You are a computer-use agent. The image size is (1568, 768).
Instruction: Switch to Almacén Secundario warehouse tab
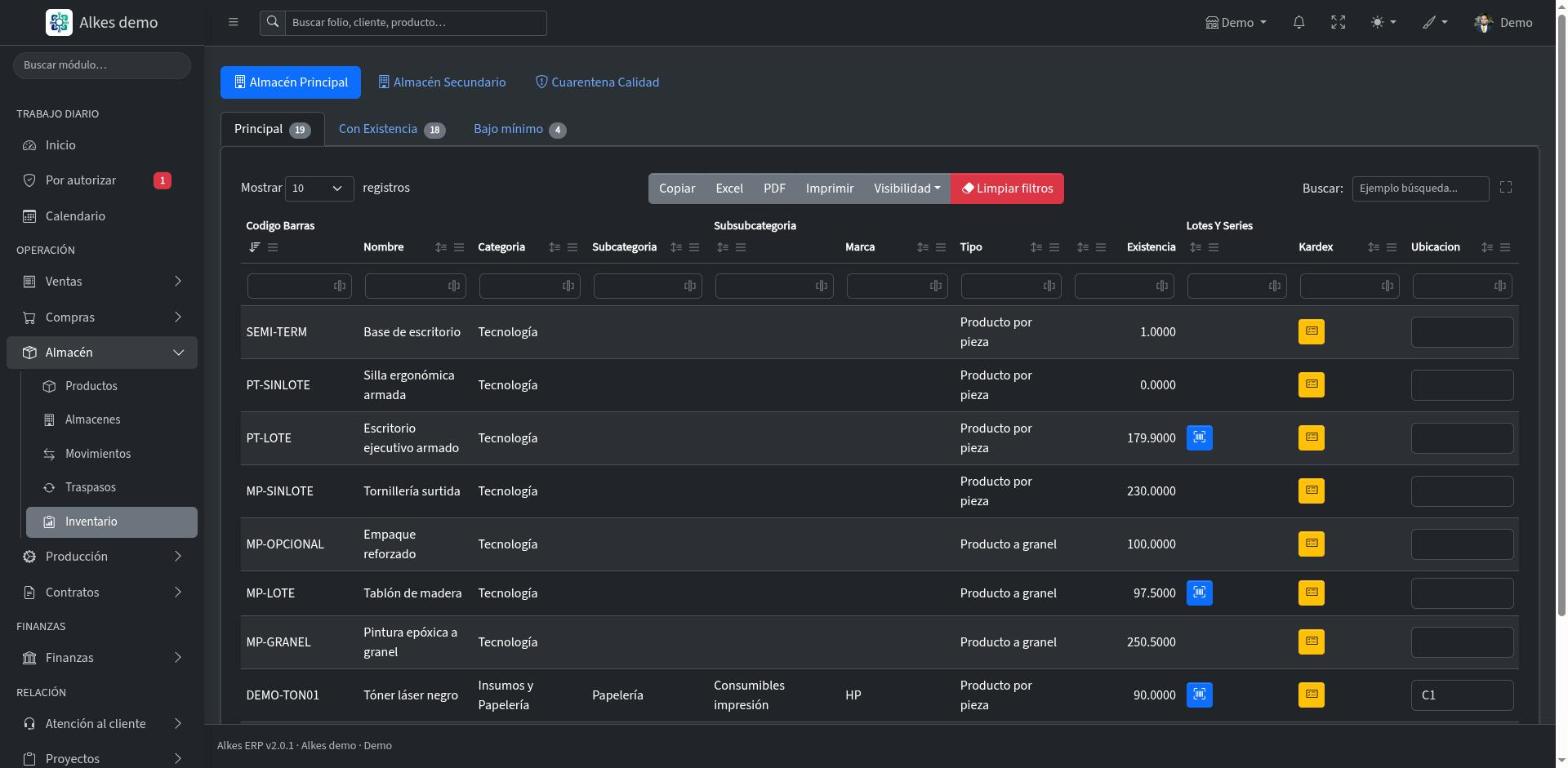pos(442,82)
